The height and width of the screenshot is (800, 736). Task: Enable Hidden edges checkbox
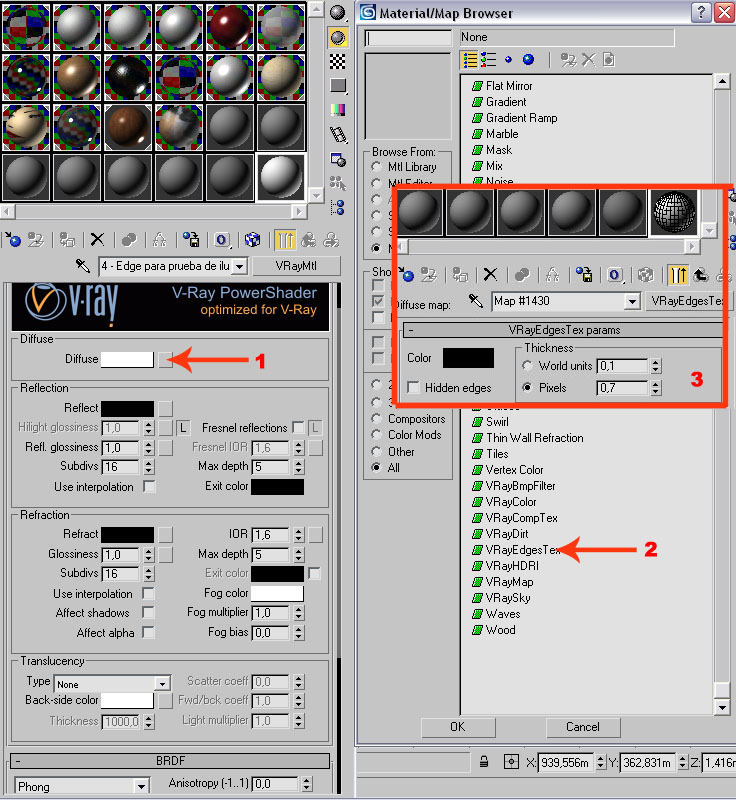414,387
